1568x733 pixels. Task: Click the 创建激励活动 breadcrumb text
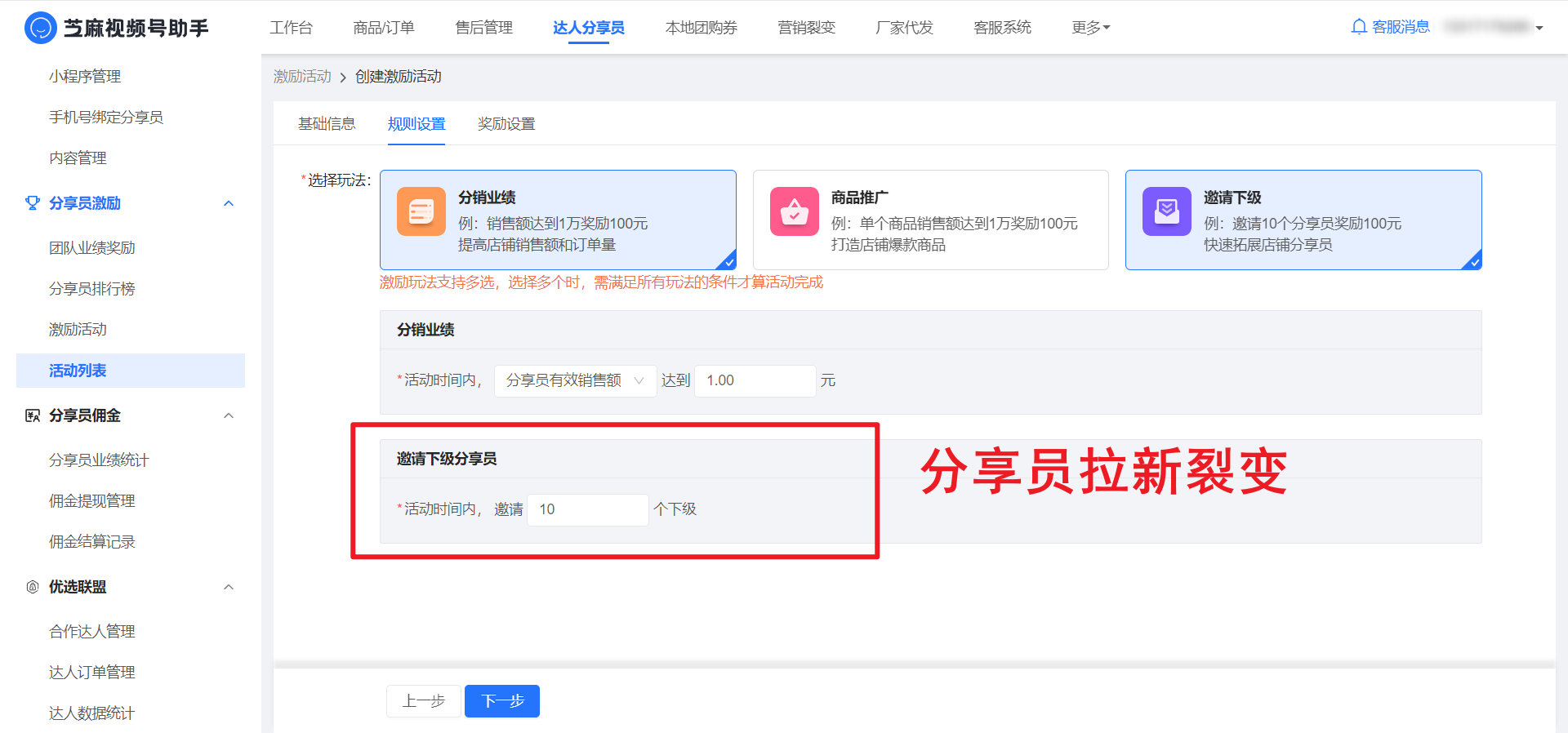(x=399, y=77)
